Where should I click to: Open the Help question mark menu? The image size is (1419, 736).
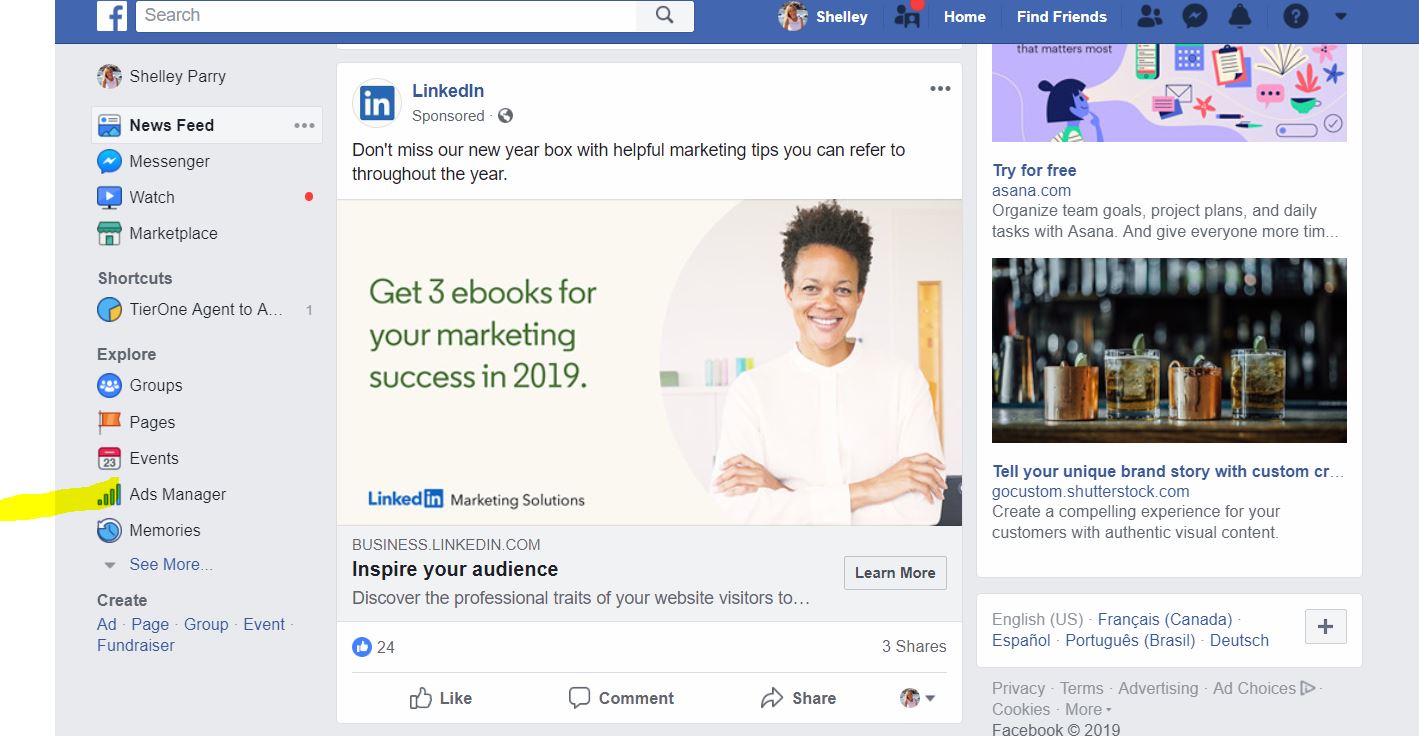(x=1293, y=16)
